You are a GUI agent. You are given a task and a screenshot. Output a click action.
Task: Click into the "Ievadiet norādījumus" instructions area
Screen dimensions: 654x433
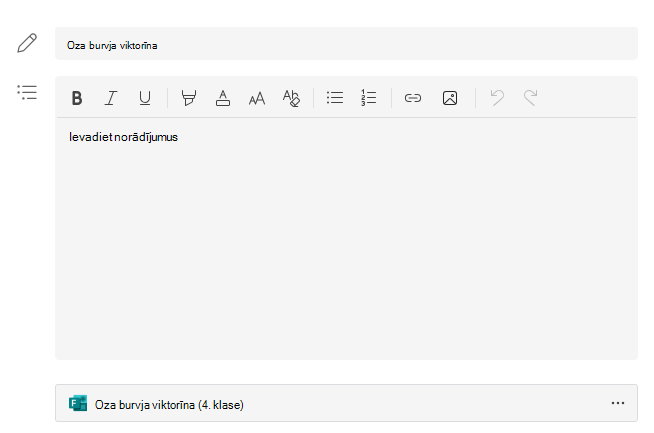point(346,239)
